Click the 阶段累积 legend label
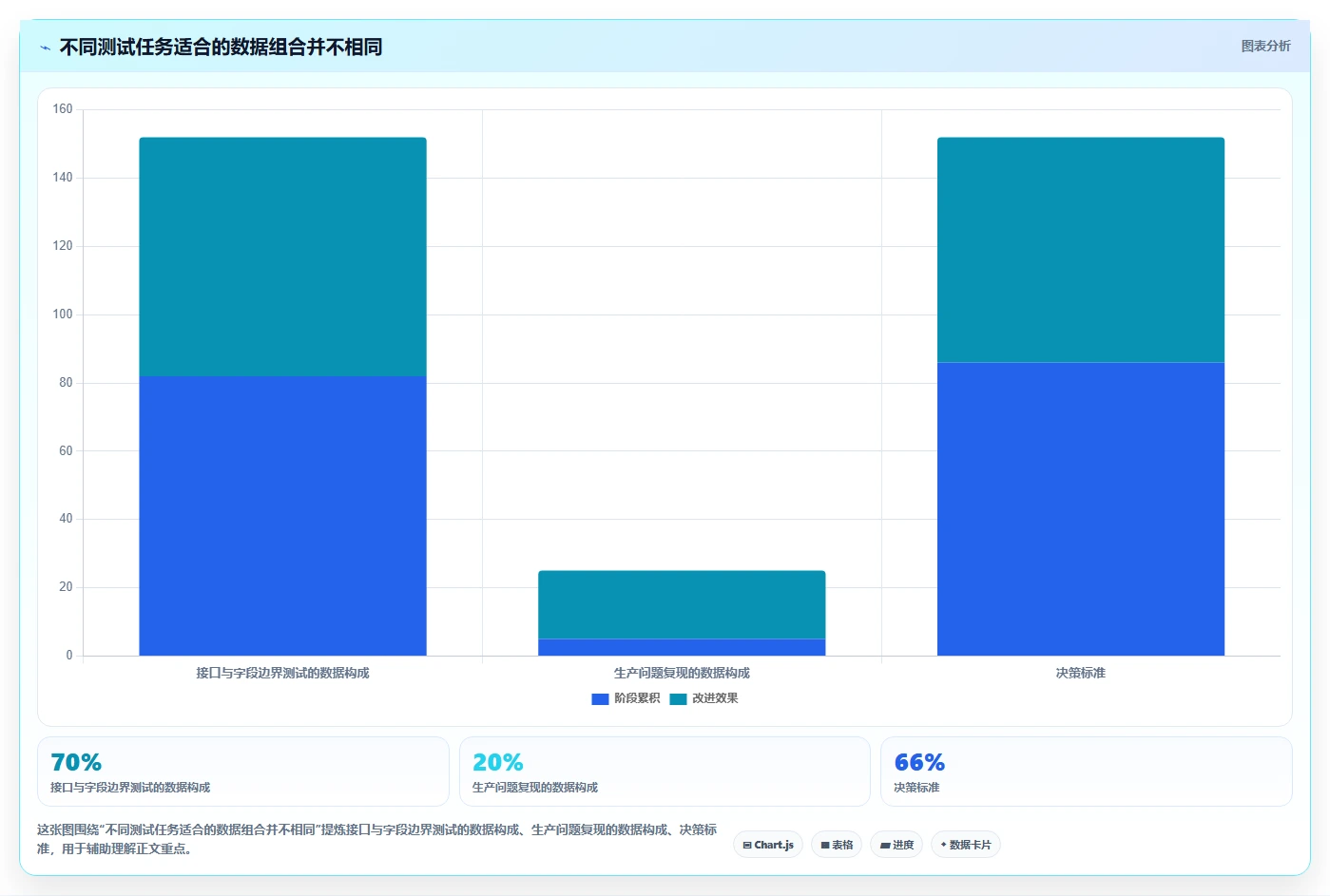The image size is (1330, 896). click(x=637, y=698)
